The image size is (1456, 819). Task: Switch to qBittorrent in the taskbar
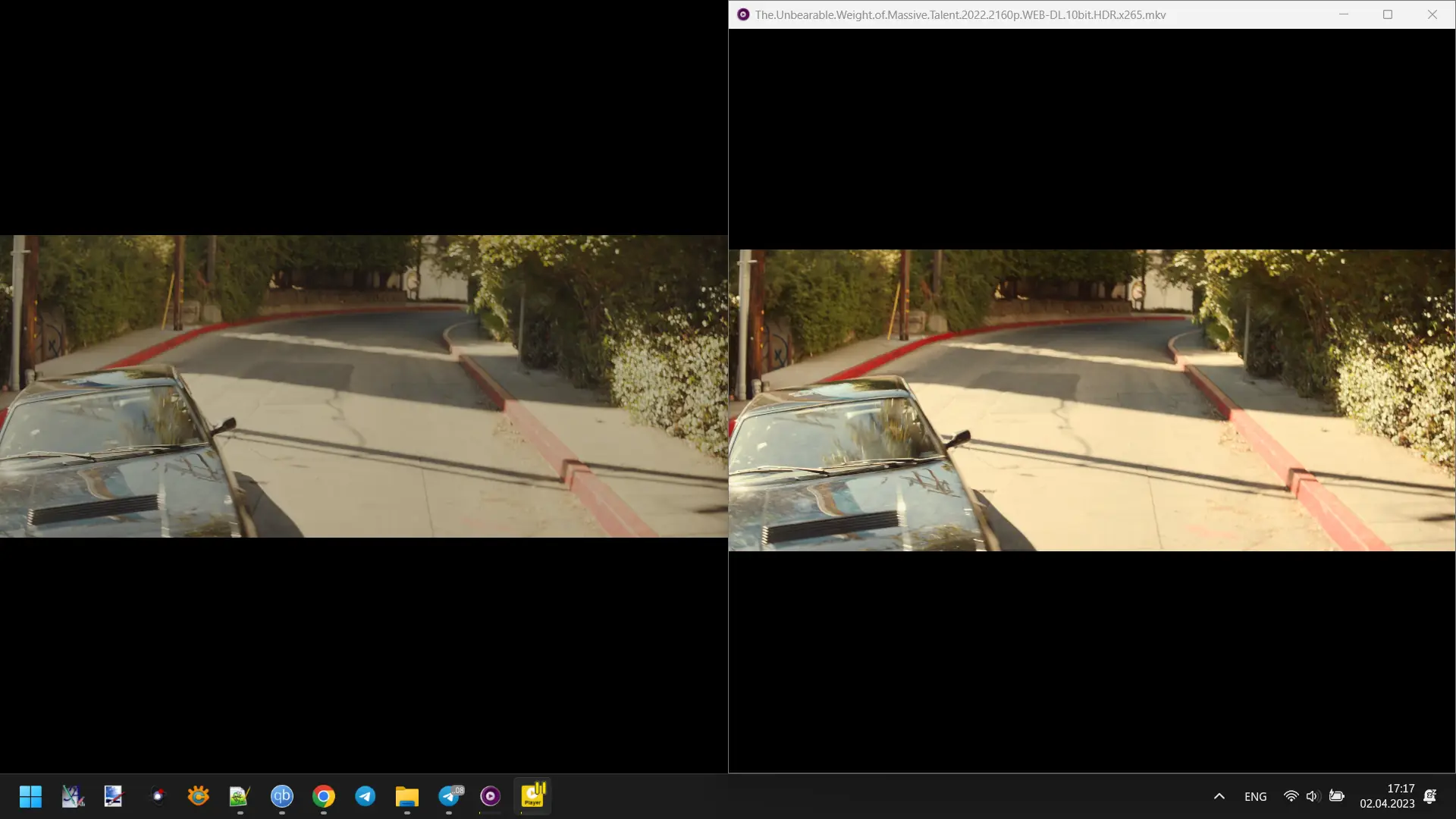(282, 796)
